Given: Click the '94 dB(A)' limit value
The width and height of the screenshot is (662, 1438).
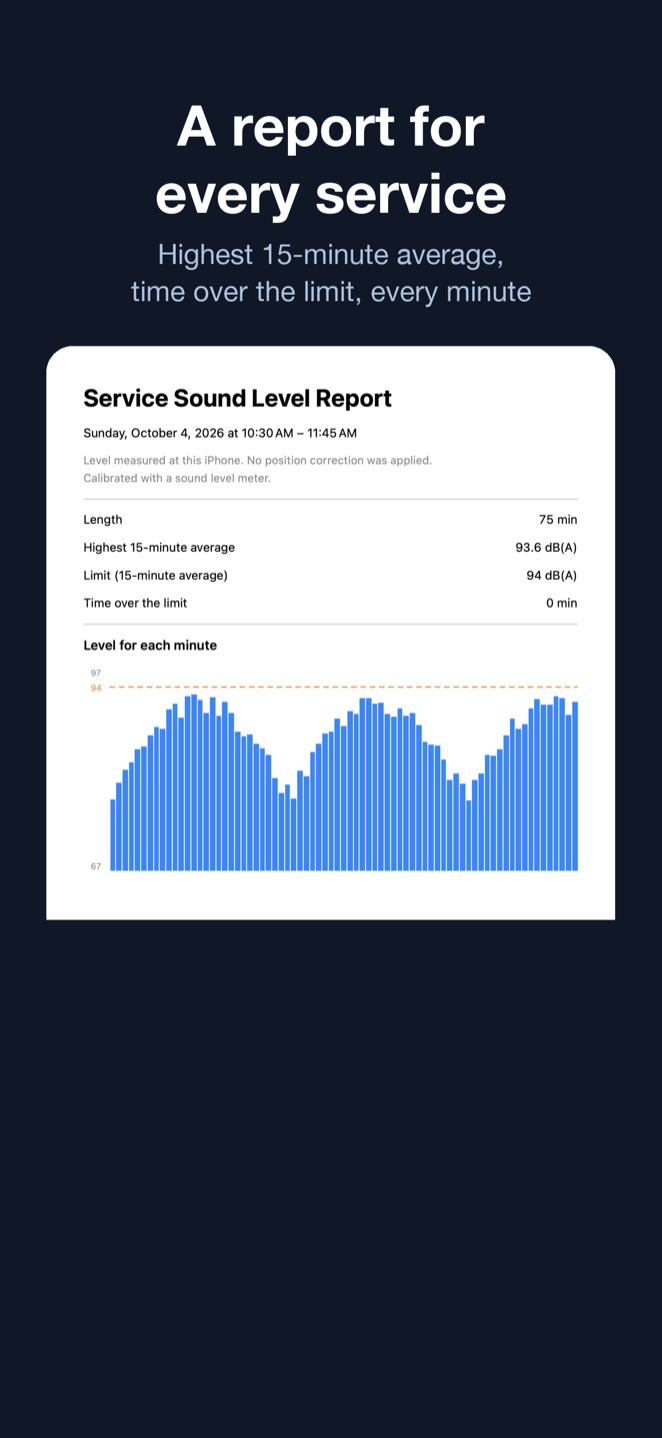Looking at the screenshot, I should coord(552,576).
